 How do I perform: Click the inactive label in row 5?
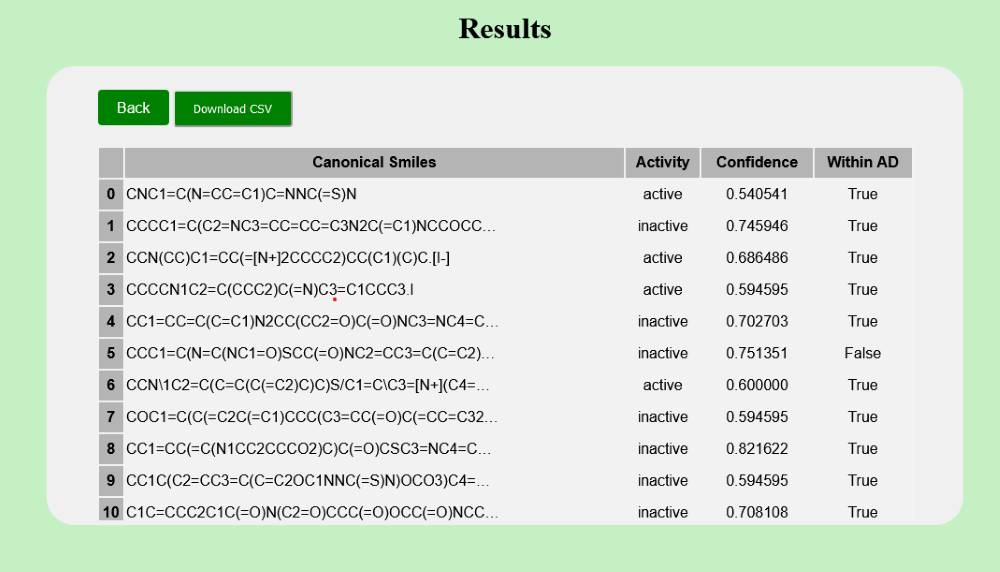click(663, 353)
